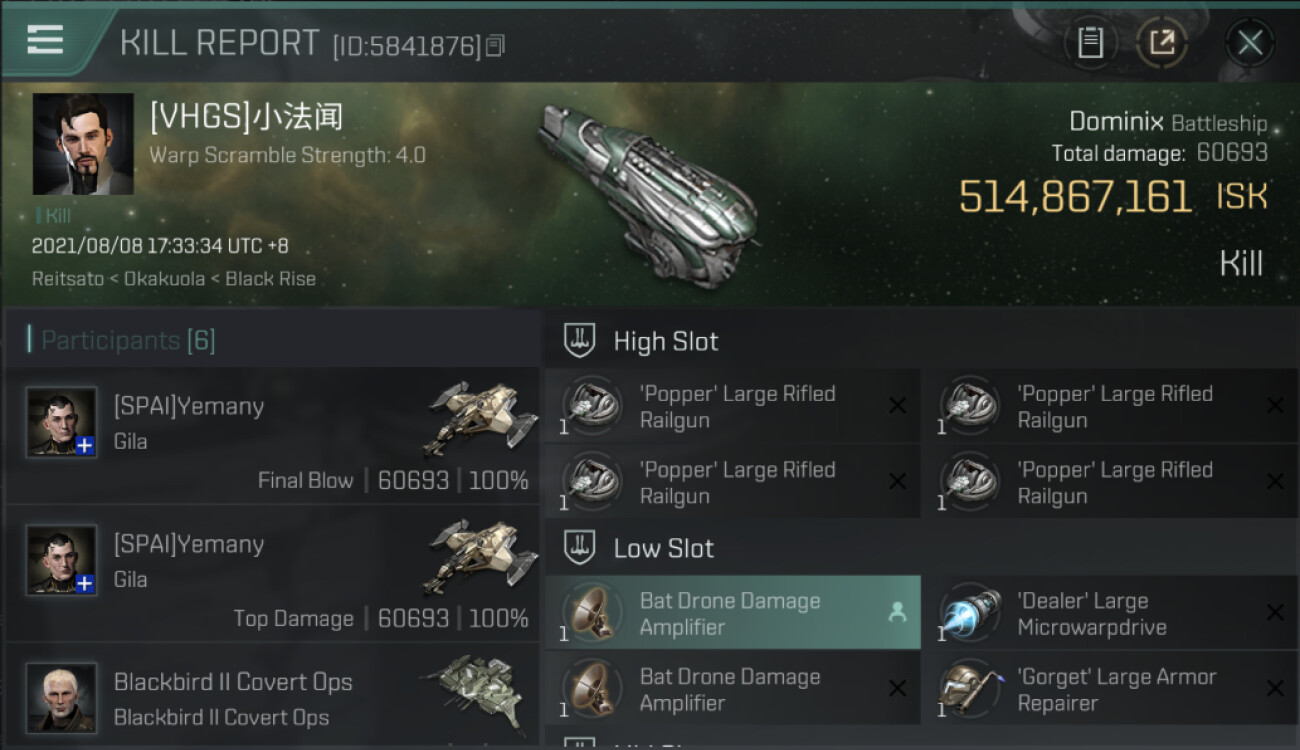Open the Top Damage Yemany portrait

point(62,560)
